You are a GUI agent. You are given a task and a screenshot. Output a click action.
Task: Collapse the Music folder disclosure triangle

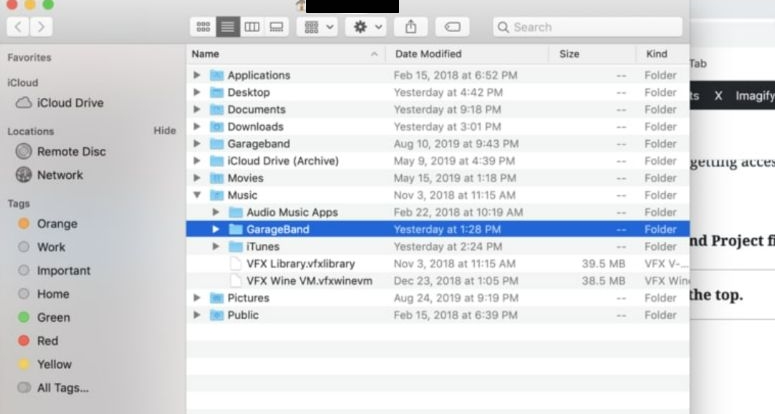pyautogui.click(x=197, y=195)
